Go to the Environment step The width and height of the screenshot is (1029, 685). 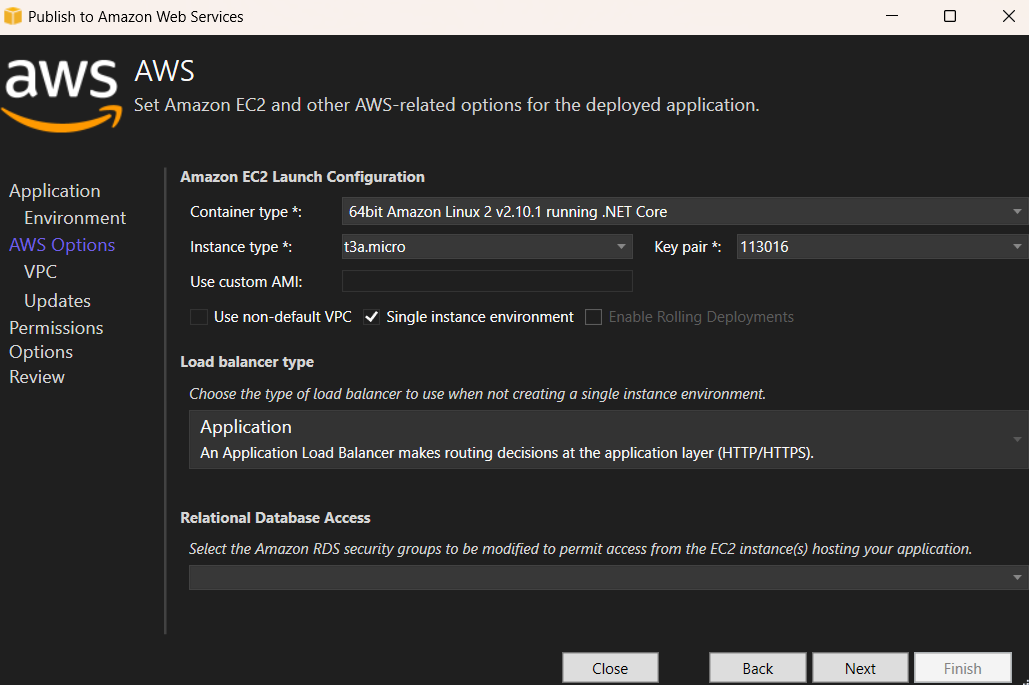tap(75, 218)
